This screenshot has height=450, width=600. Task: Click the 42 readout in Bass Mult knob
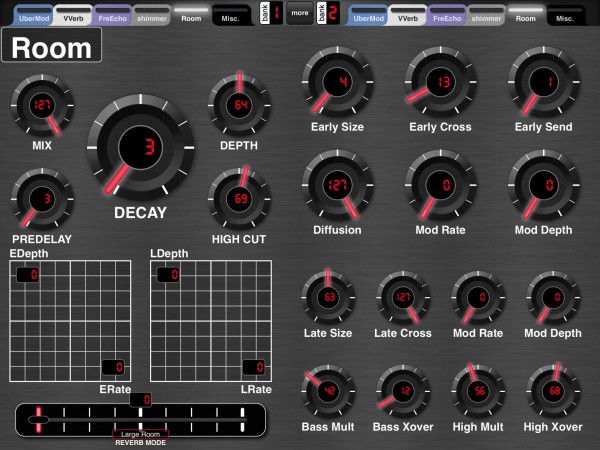pos(328,391)
